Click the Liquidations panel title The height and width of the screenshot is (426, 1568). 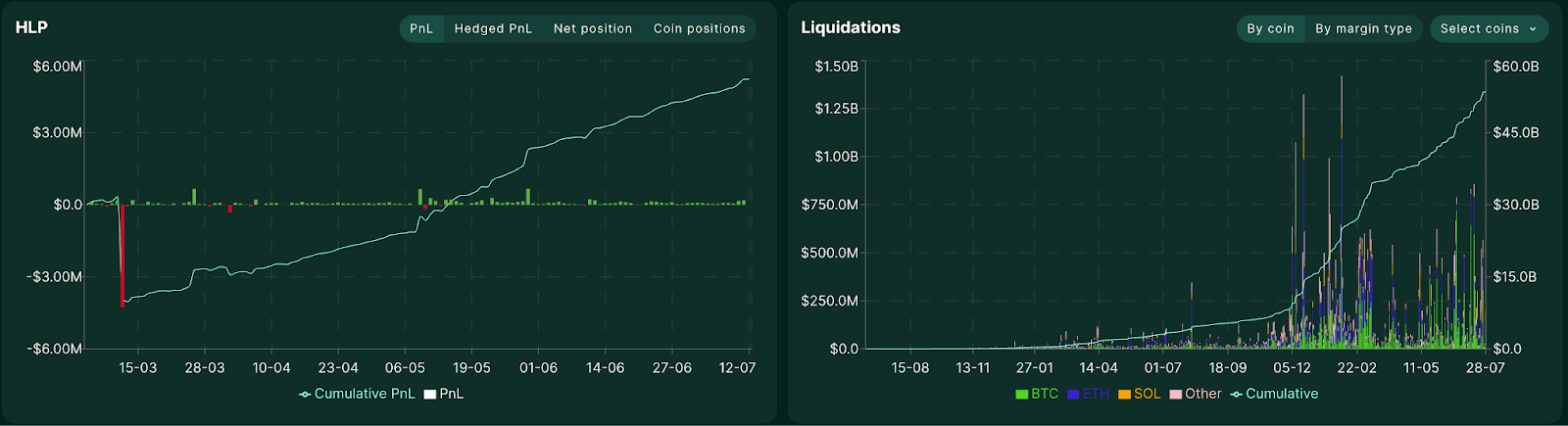coord(851,27)
